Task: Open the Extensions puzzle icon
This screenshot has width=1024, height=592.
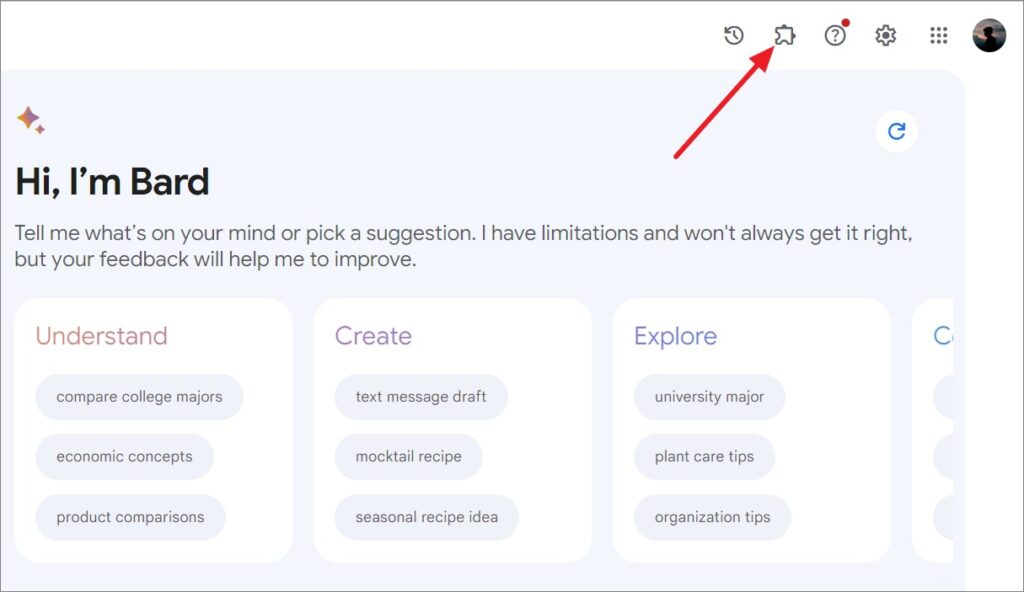Action: [x=784, y=35]
